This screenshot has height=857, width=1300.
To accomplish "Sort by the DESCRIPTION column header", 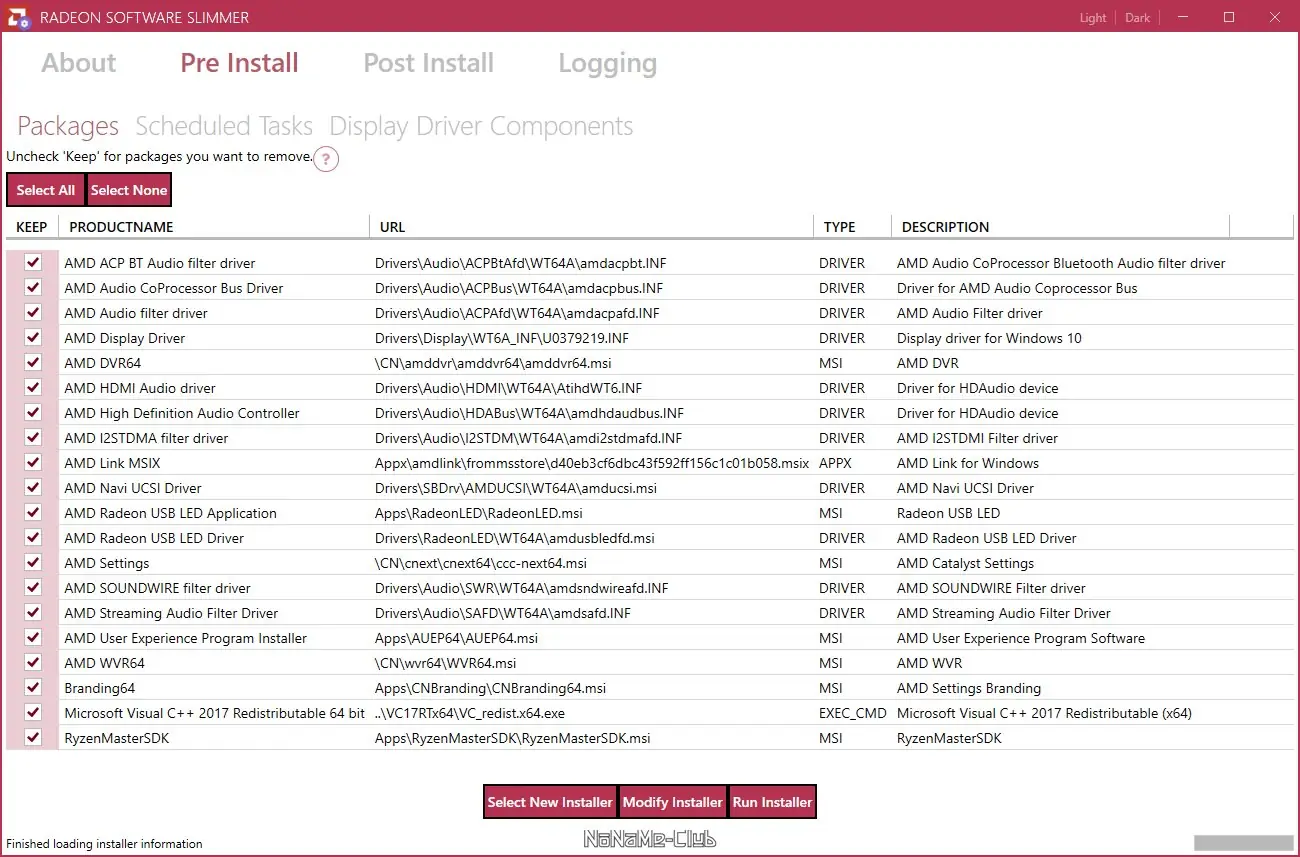I will pos(1060,227).
